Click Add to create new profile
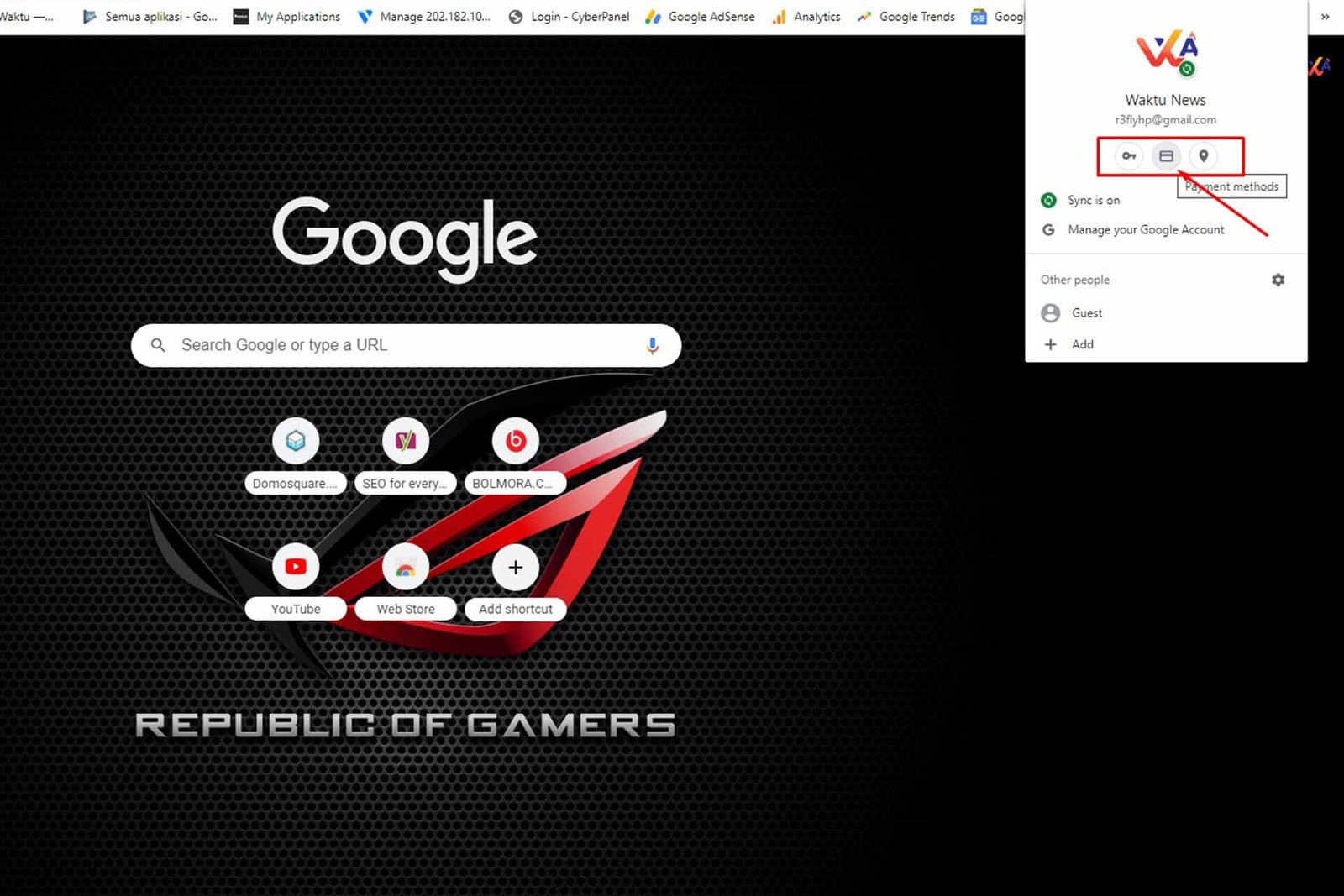The image size is (1344, 896). point(1166,344)
